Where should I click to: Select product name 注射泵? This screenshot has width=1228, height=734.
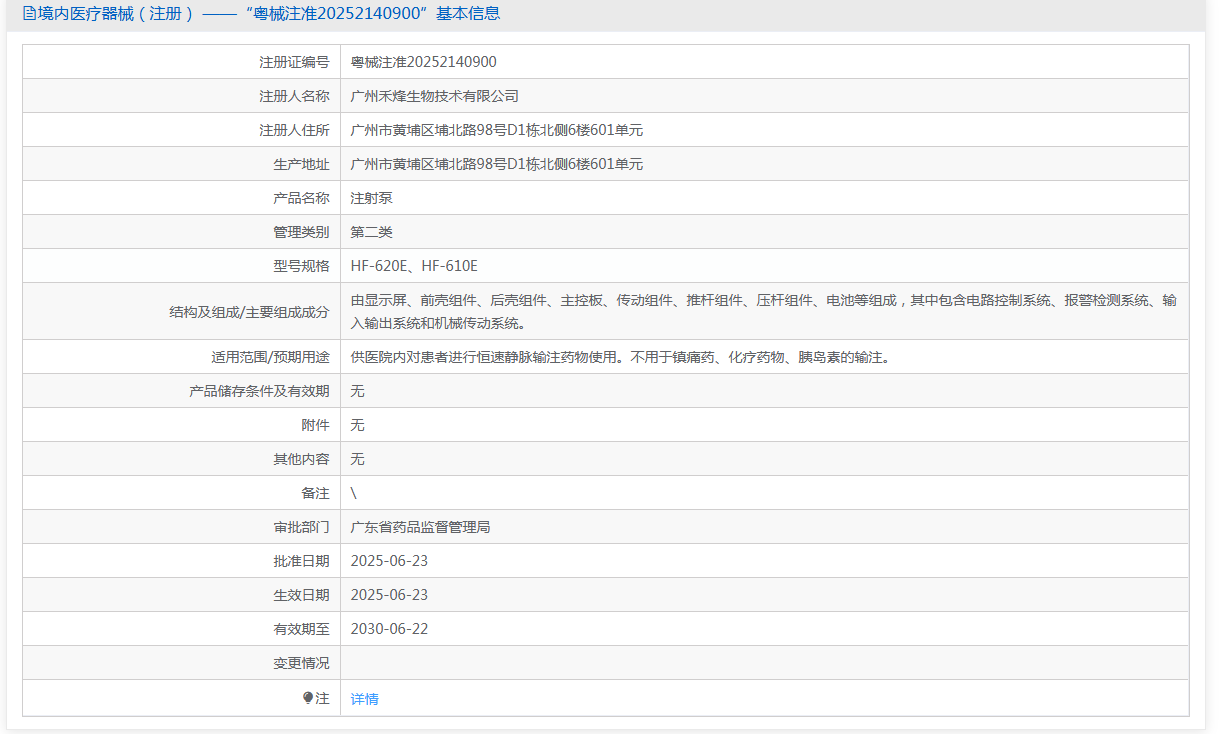tap(371, 198)
